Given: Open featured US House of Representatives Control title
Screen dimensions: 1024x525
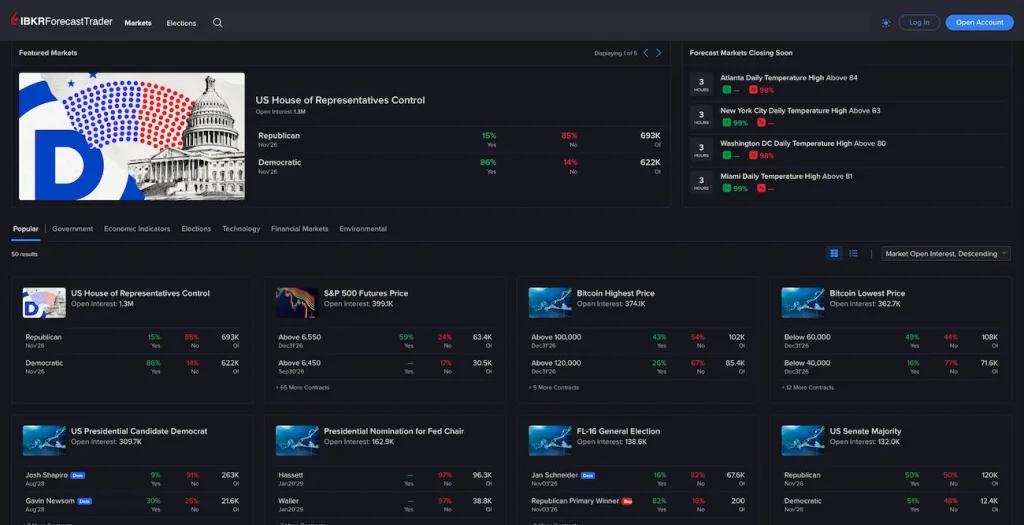Looking at the screenshot, I should [340, 100].
